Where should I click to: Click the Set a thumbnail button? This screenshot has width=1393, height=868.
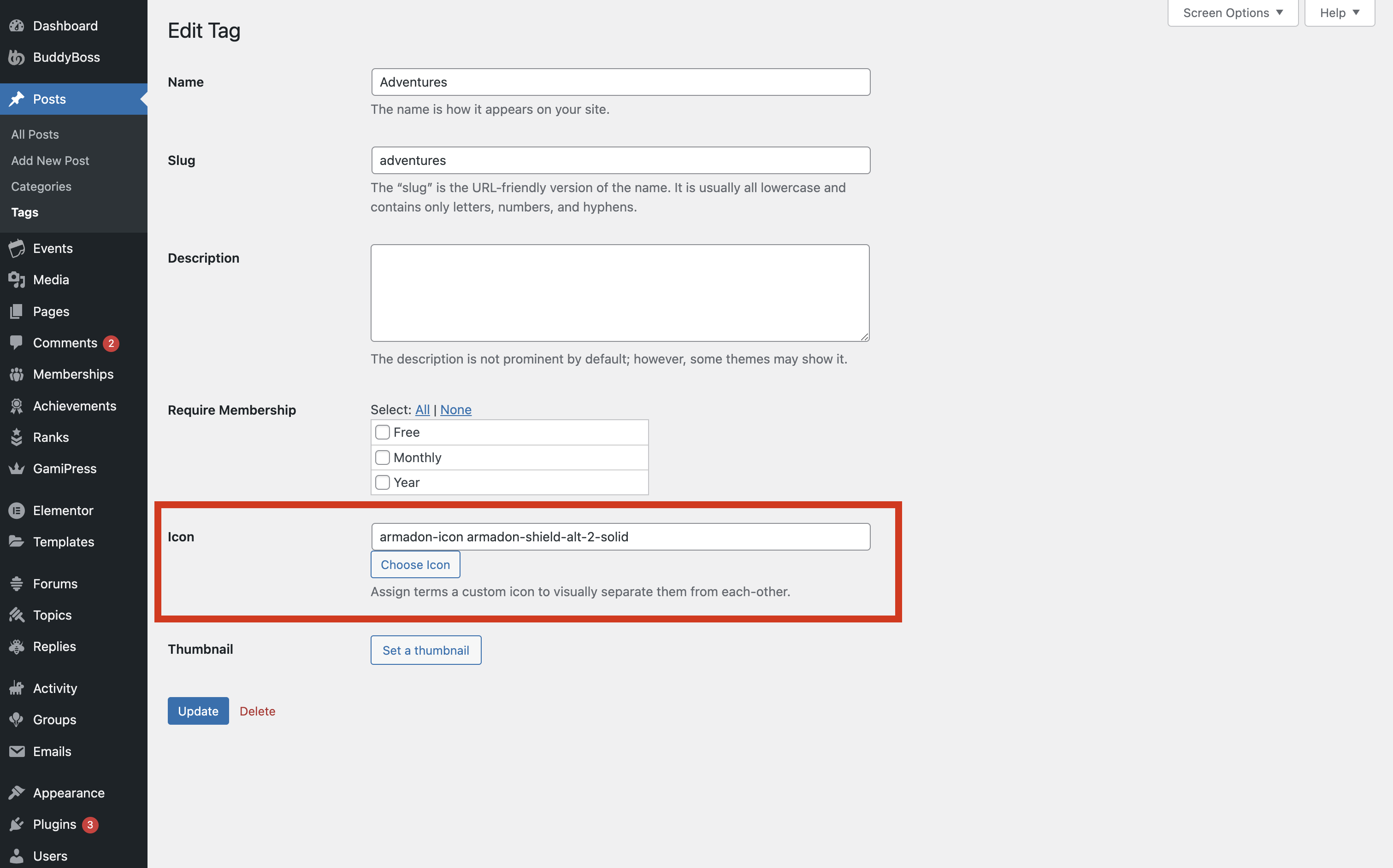click(x=426, y=650)
